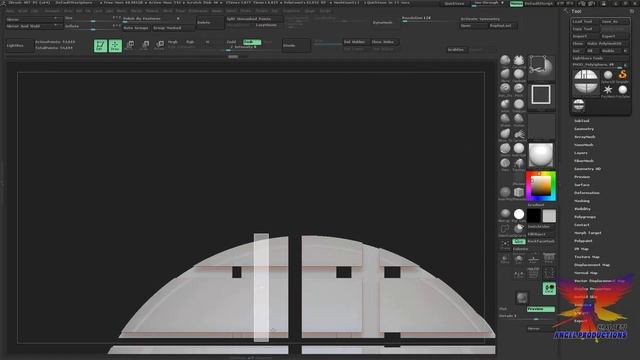Expand the Geometry sub-palette
The image size is (640, 360).
[584, 129]
